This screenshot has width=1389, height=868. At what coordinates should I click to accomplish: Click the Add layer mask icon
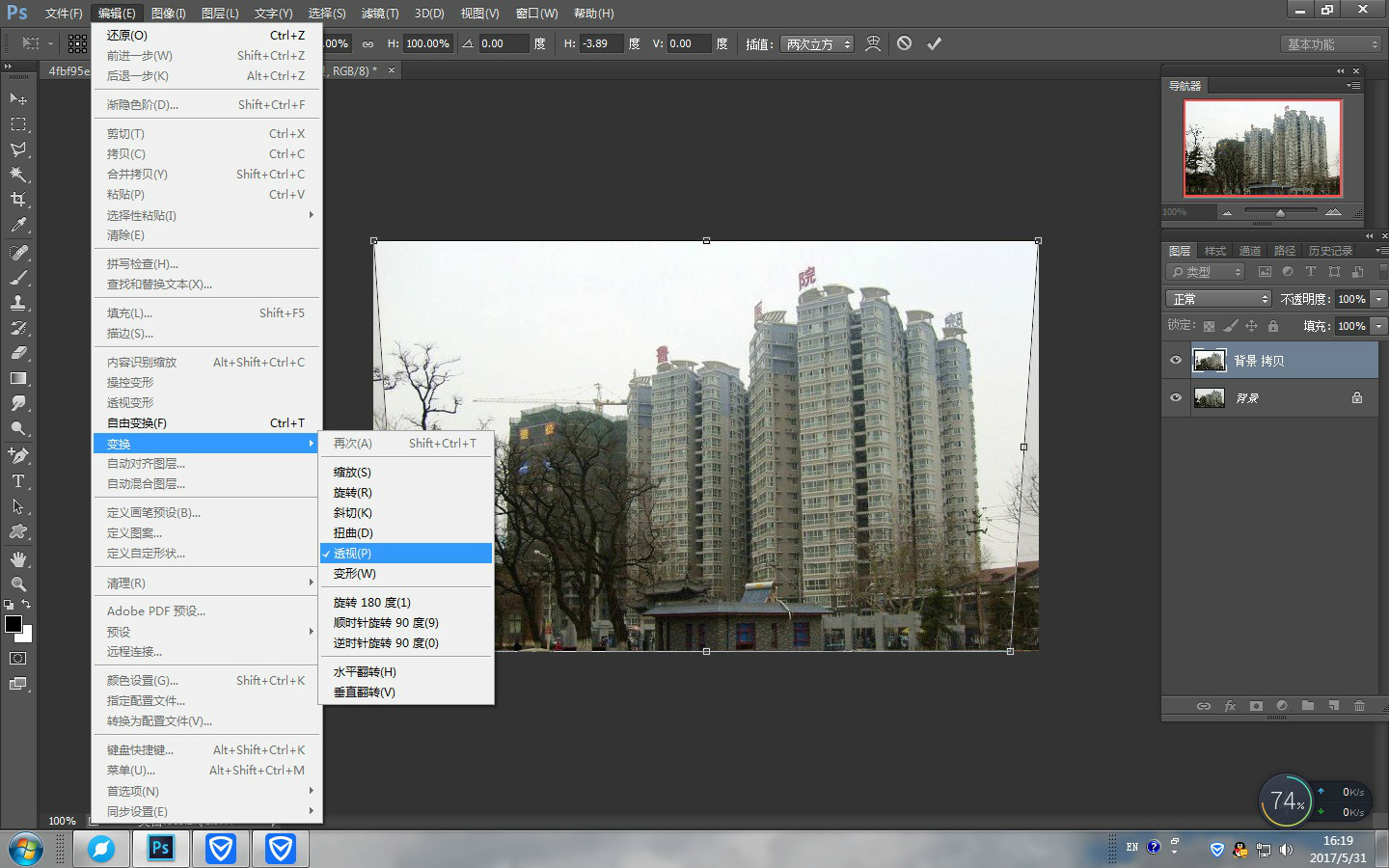tap(1256, 705)
